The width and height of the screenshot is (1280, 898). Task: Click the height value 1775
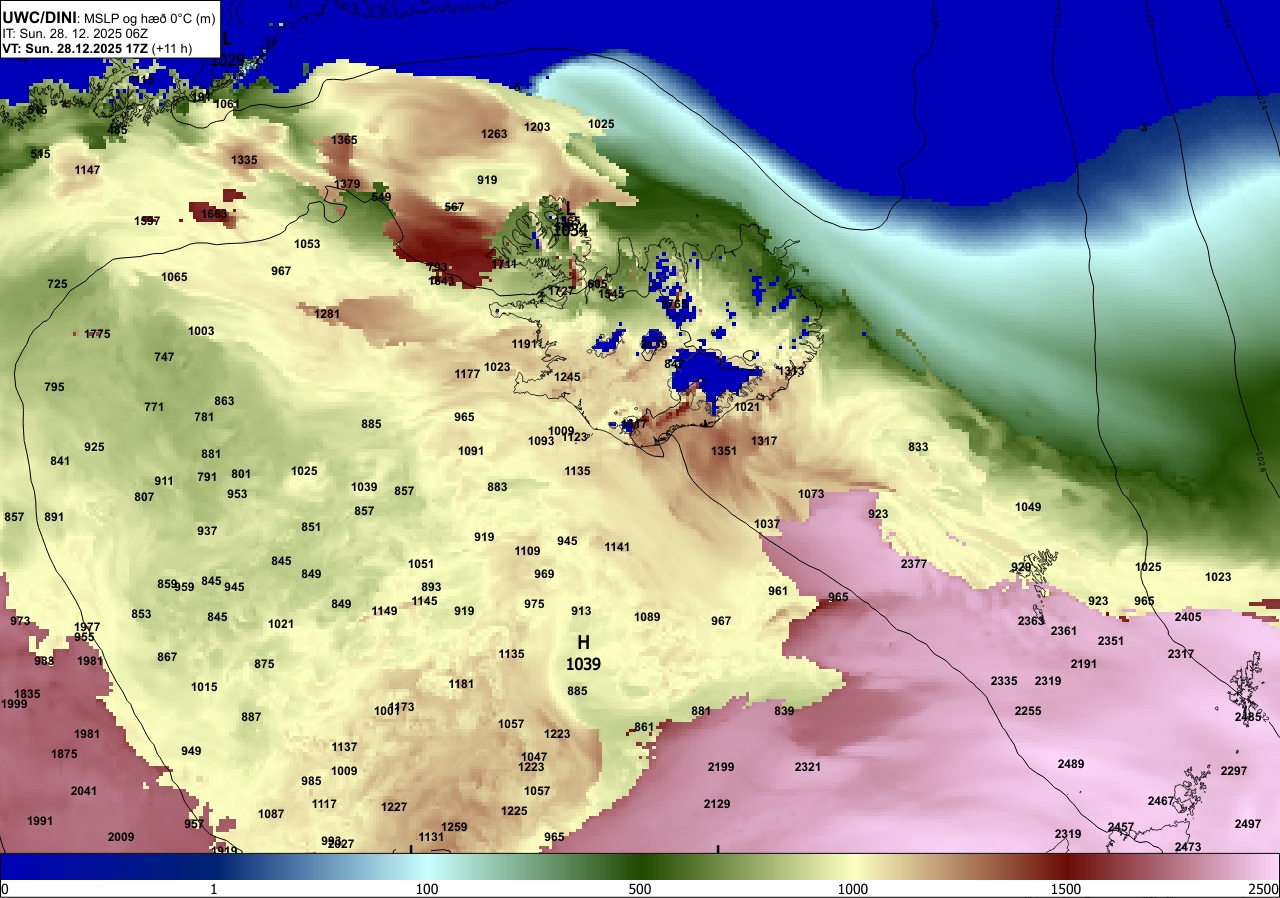tap(97, 334)
